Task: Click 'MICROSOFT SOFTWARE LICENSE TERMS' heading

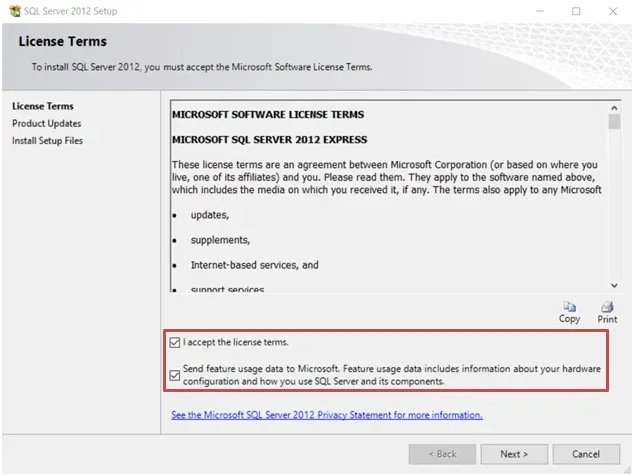Action: click(x=268, y=115)
